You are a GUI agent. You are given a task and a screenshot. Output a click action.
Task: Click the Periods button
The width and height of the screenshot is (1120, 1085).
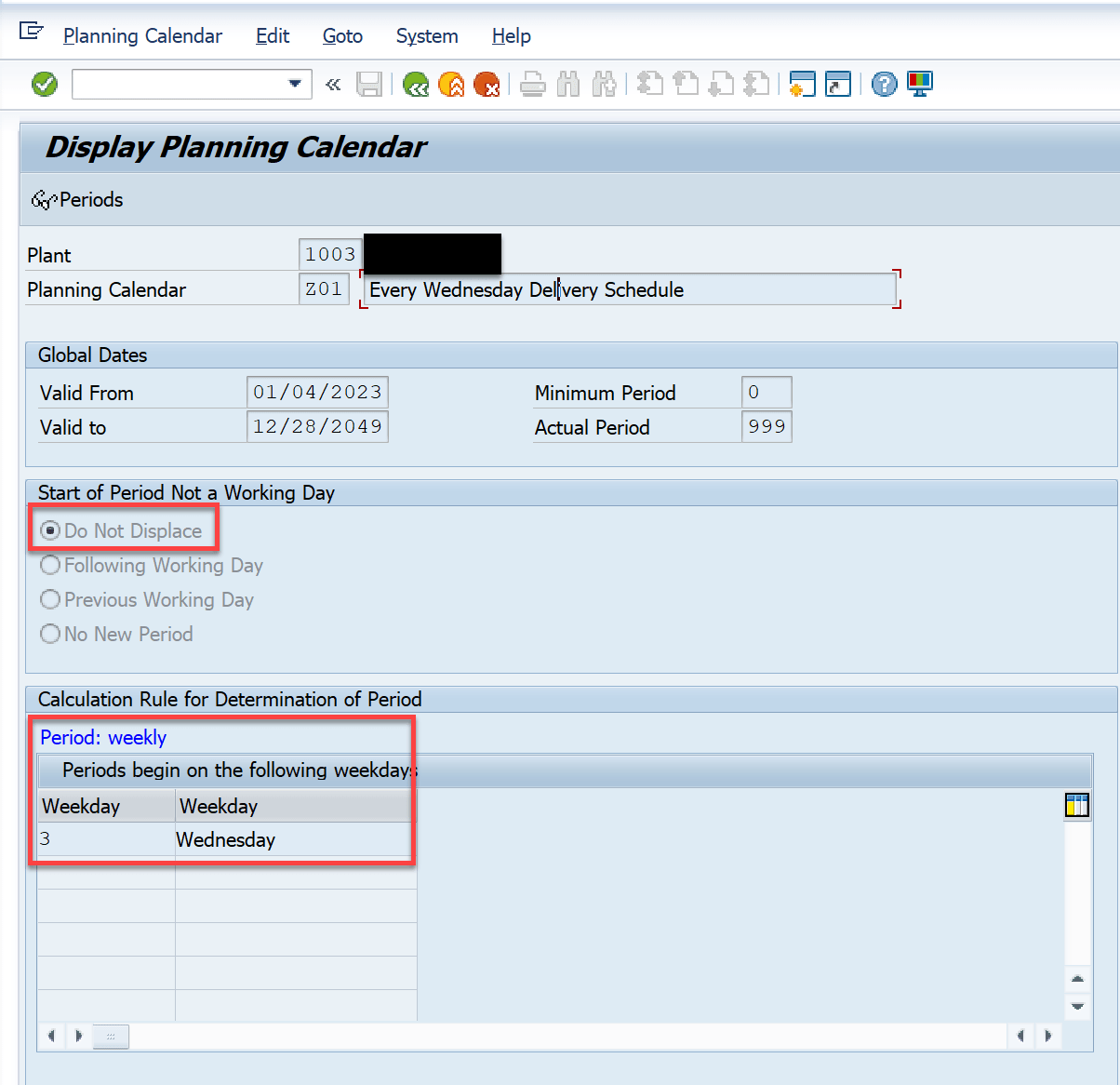[77, 199]
